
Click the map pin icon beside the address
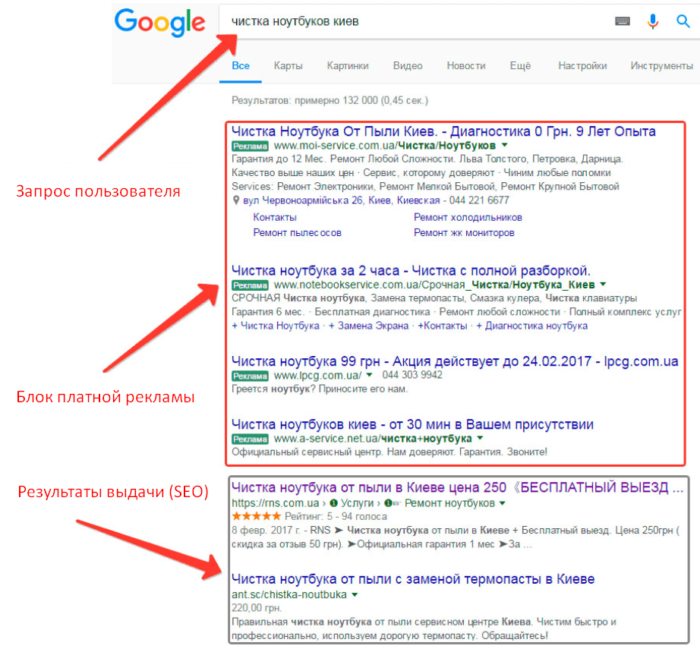[236, 200]
